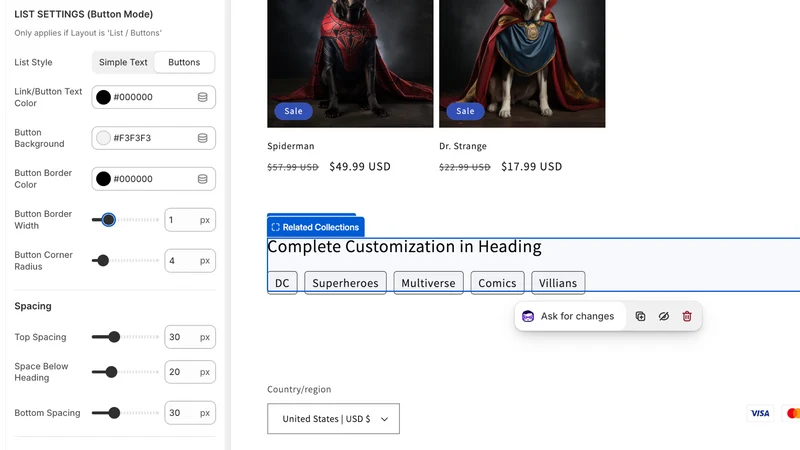Open the Button Border Color black swatch
The width and height of the screenshot is (800, 450).
(x=103, y=179)
